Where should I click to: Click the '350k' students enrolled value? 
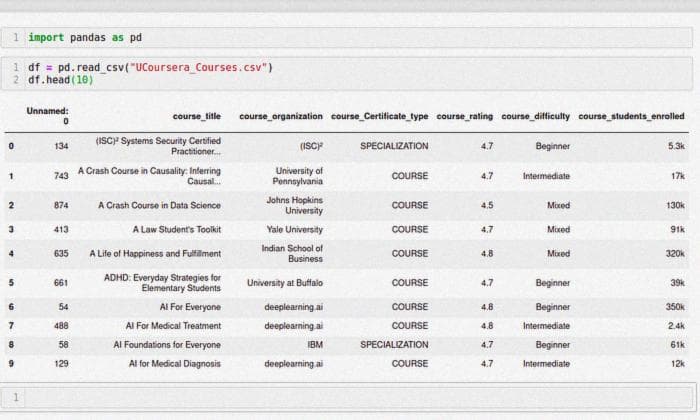675,307
